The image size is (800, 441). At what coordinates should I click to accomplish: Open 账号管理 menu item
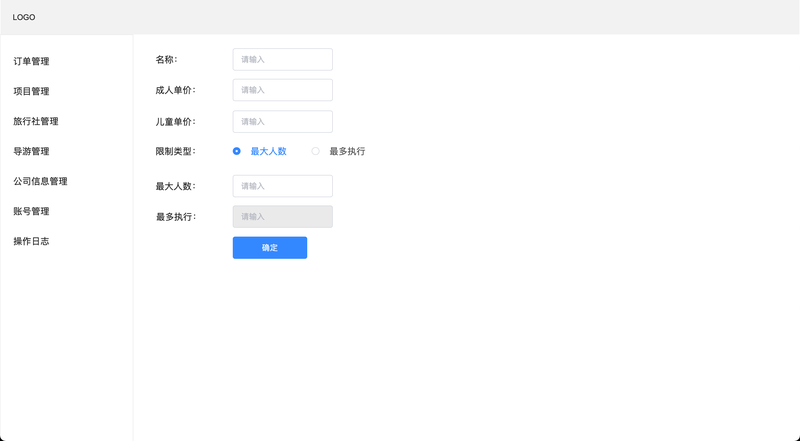31,211
